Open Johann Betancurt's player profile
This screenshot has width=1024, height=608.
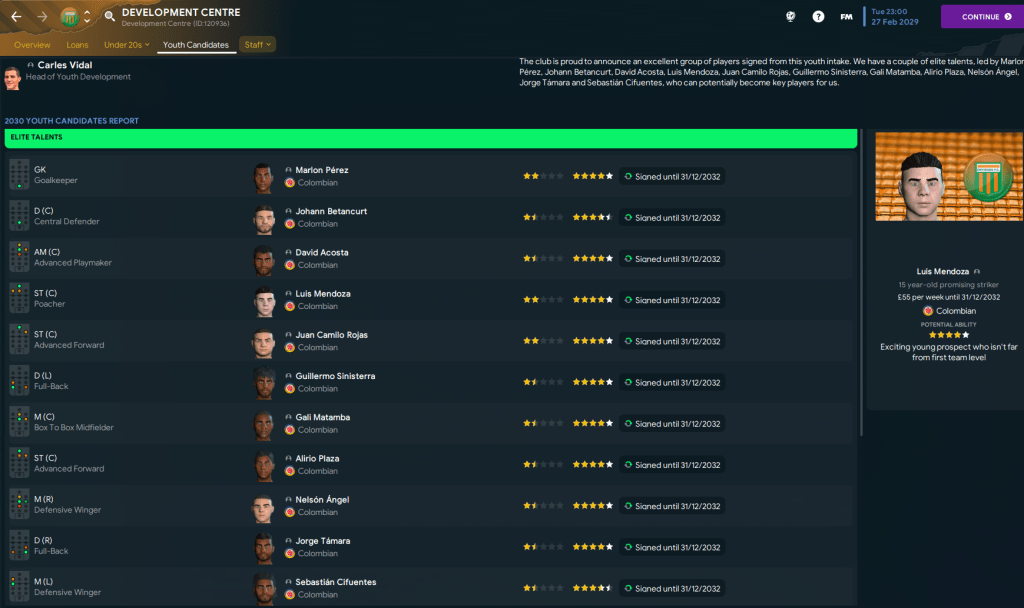click(x=330, y=211)
